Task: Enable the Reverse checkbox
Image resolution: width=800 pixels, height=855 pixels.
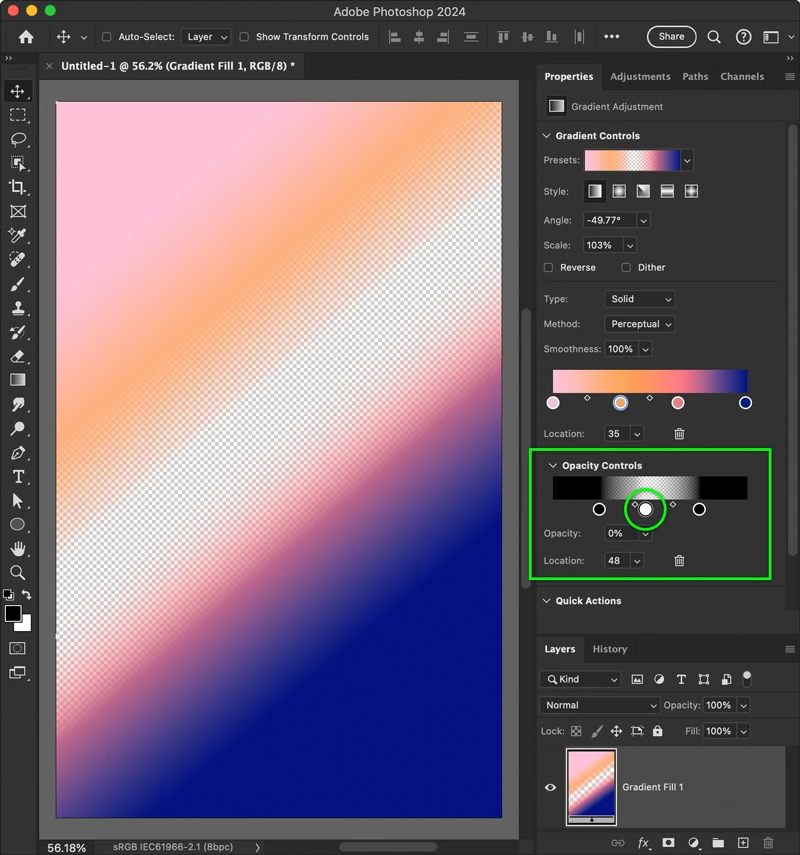Action: point(549,267)
